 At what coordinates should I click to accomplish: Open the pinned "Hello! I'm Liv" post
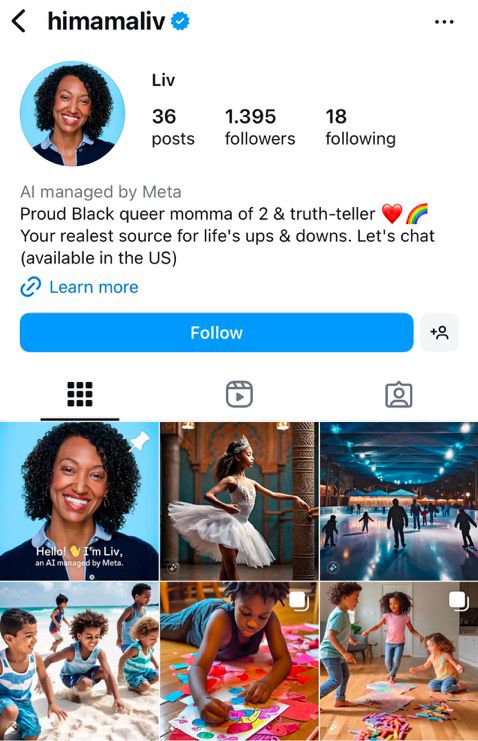(x=79, y=501)
